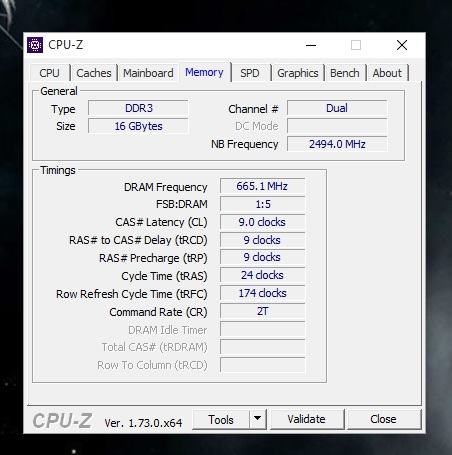Click the NB Frequency value field

click(337, 144)
